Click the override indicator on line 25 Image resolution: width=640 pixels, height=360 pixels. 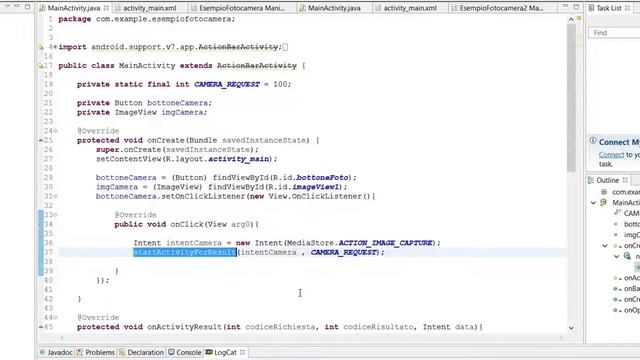pos(41,140)
